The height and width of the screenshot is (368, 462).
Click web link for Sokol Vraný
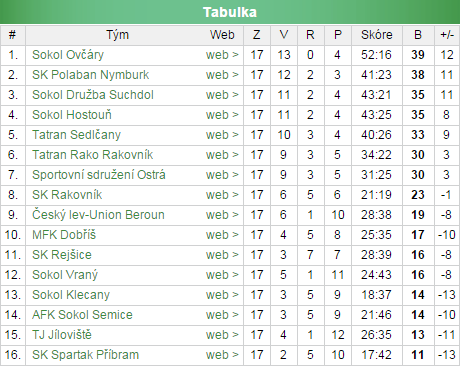(x=222, y=275)
